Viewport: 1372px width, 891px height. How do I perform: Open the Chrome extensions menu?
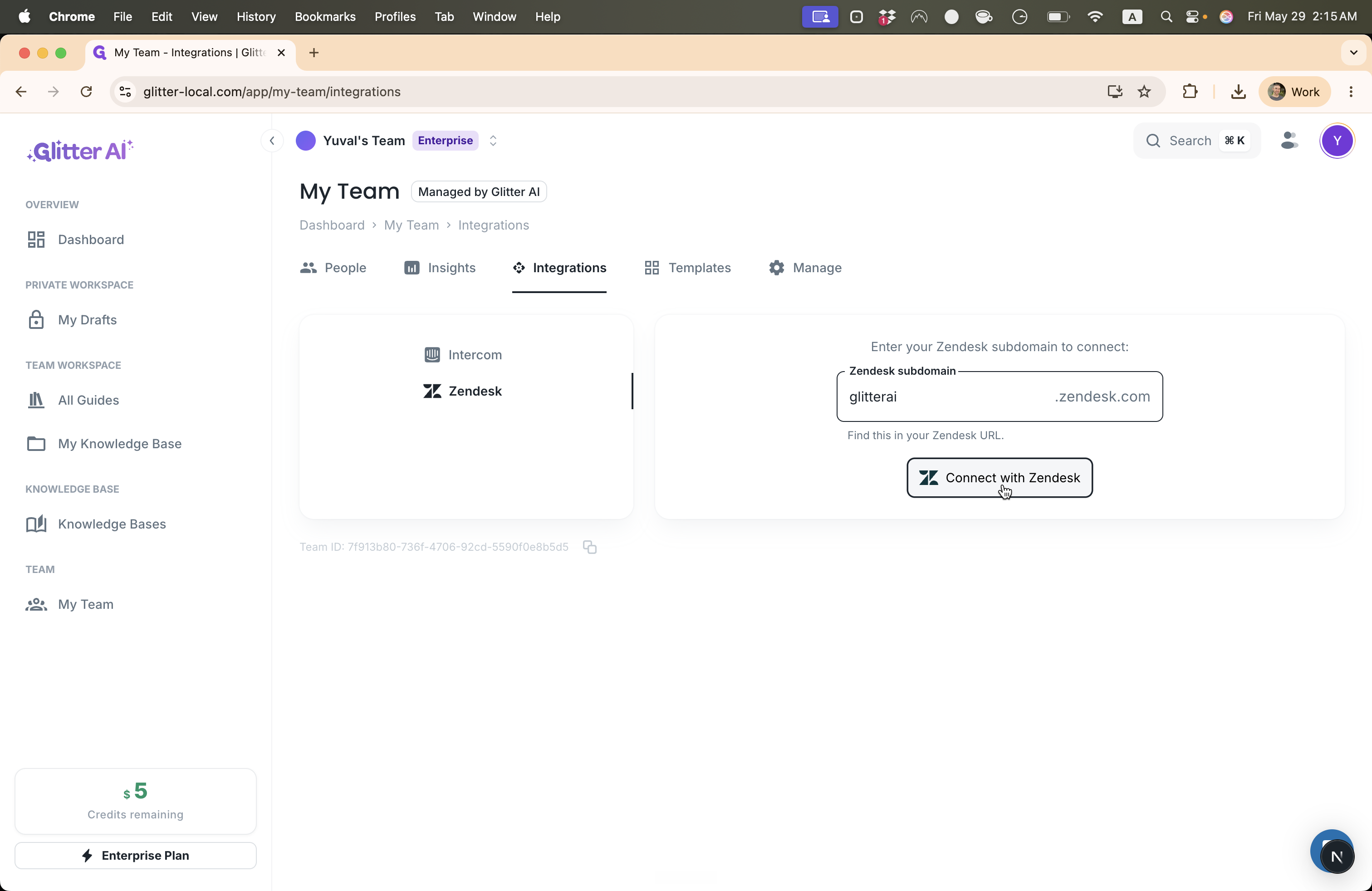[x=1190, y=92]
